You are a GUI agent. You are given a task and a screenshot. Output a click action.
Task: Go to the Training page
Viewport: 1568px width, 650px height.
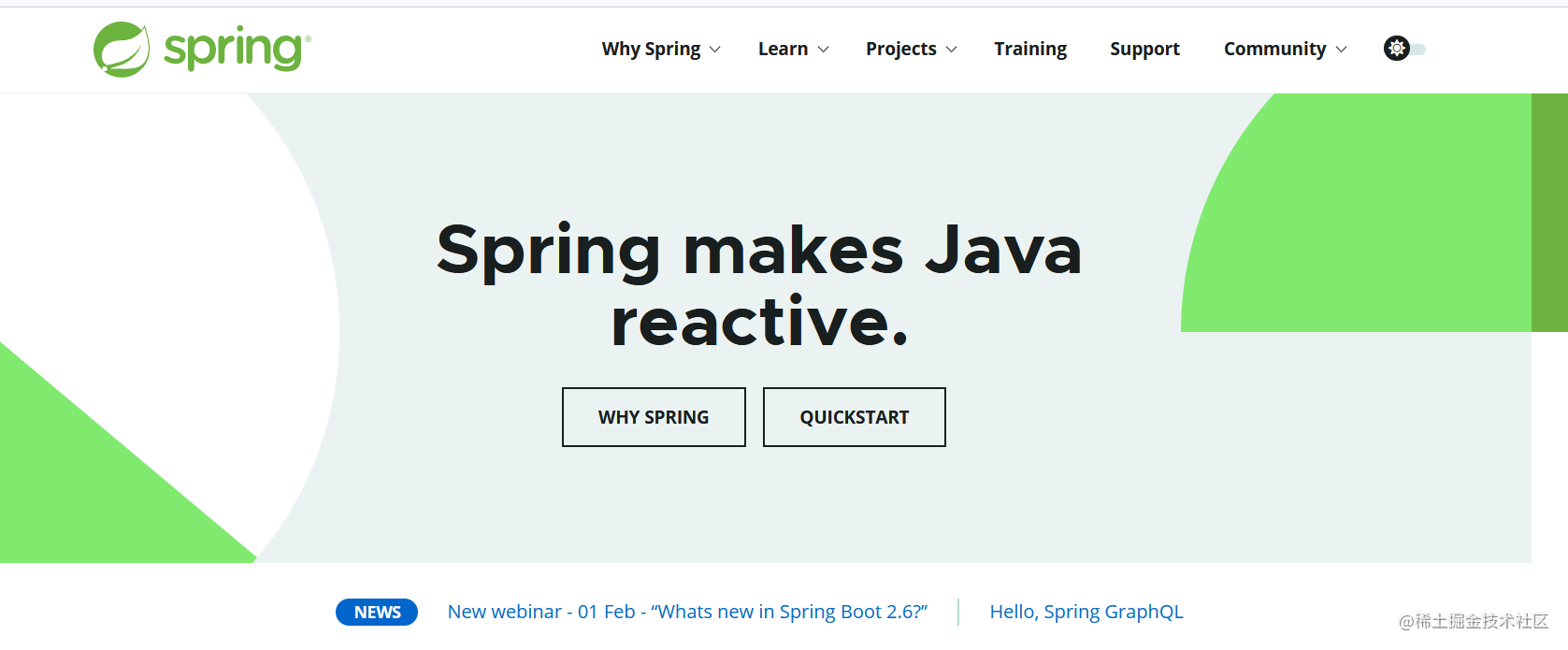(1030, 49)
